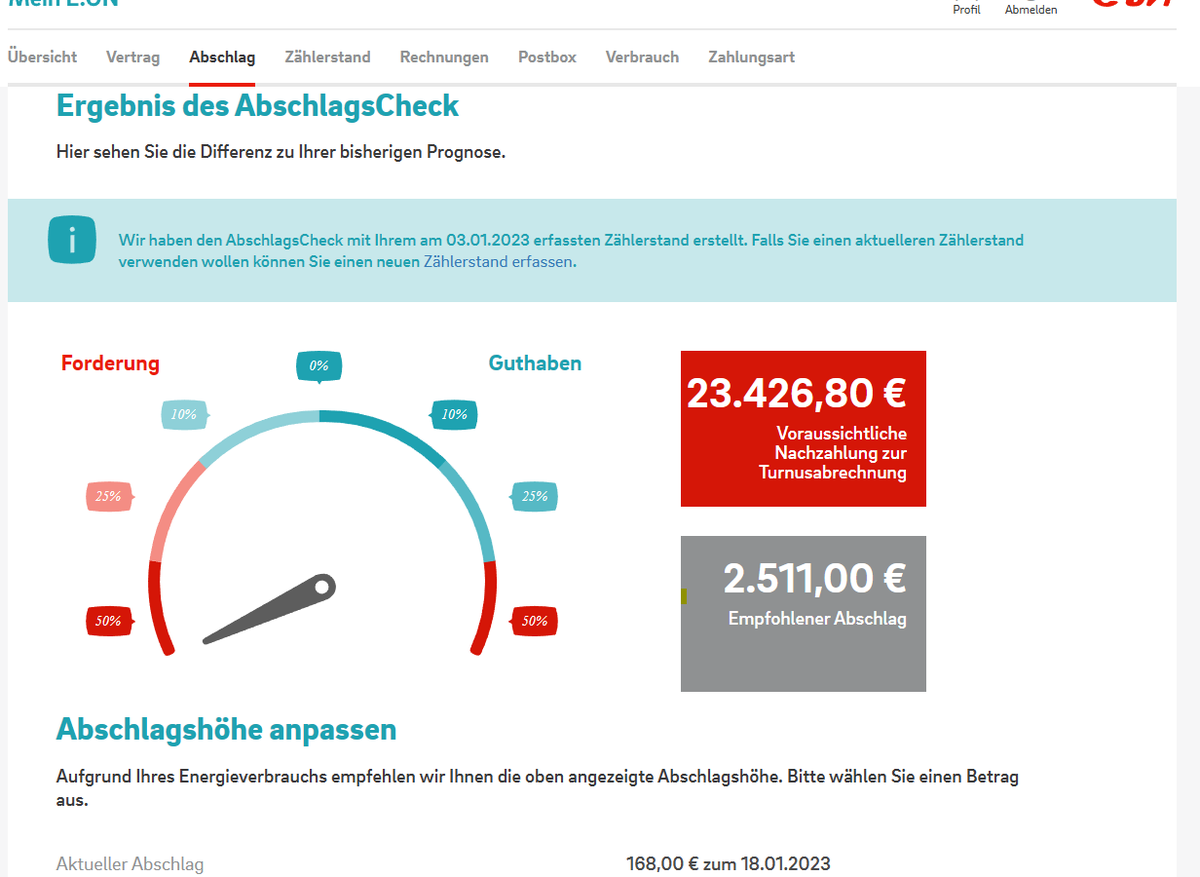1200x877 pixels.
Task: Click the red 23.426,80 € Nachzahlung box
Action: pyautogui.click(x=803, y=428)
